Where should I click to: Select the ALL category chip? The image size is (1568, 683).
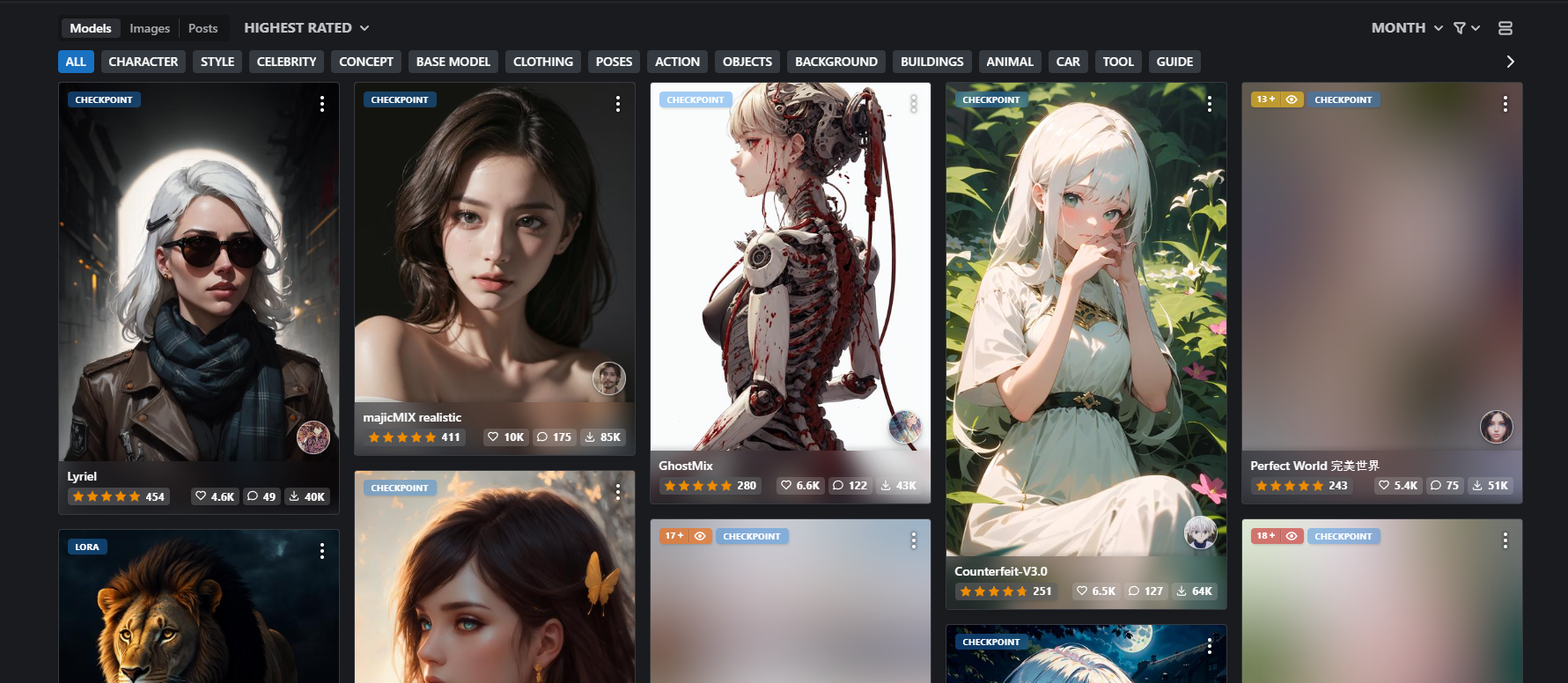tap(76, 62)
